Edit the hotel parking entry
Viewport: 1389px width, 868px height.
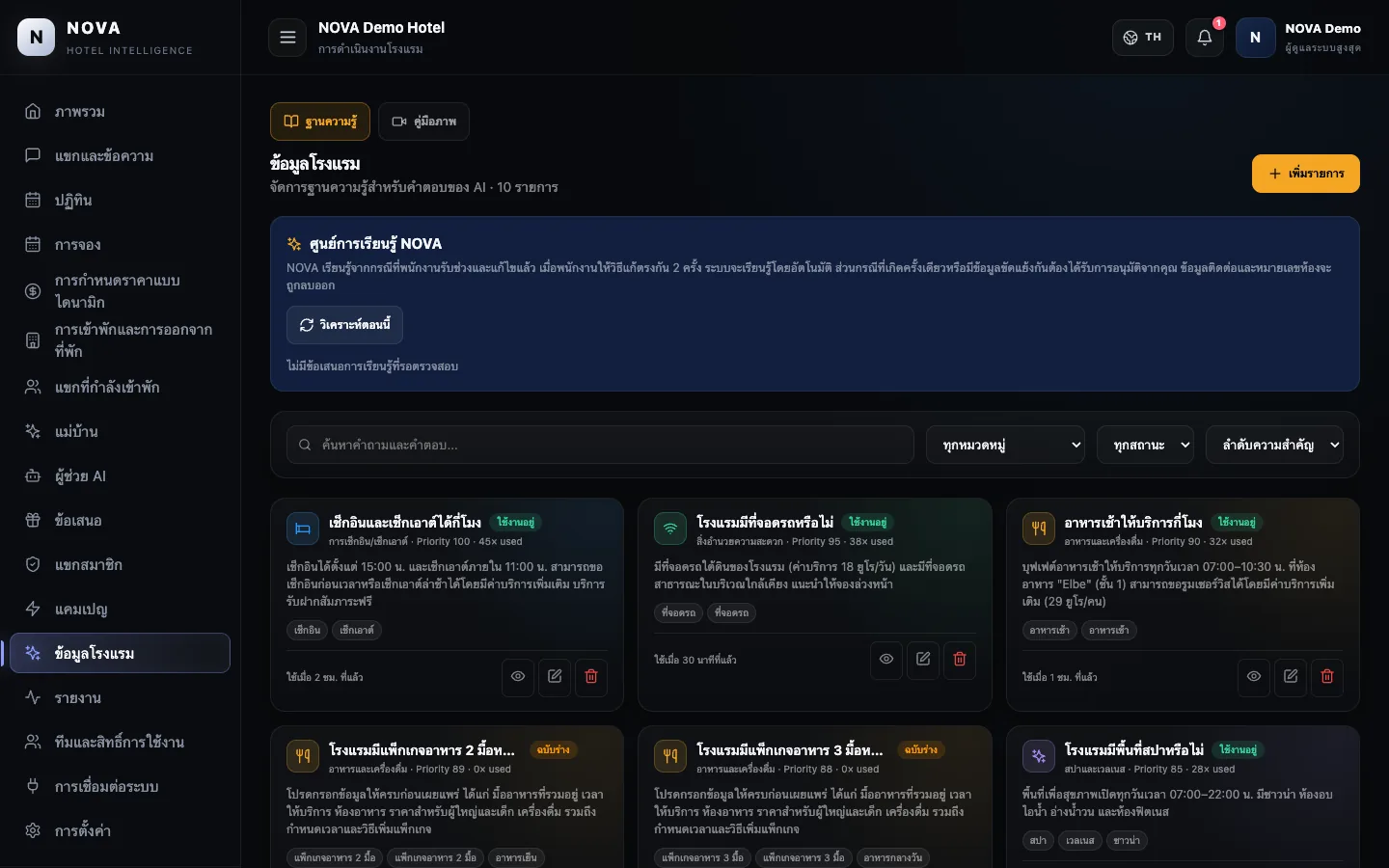click(923, 660)
